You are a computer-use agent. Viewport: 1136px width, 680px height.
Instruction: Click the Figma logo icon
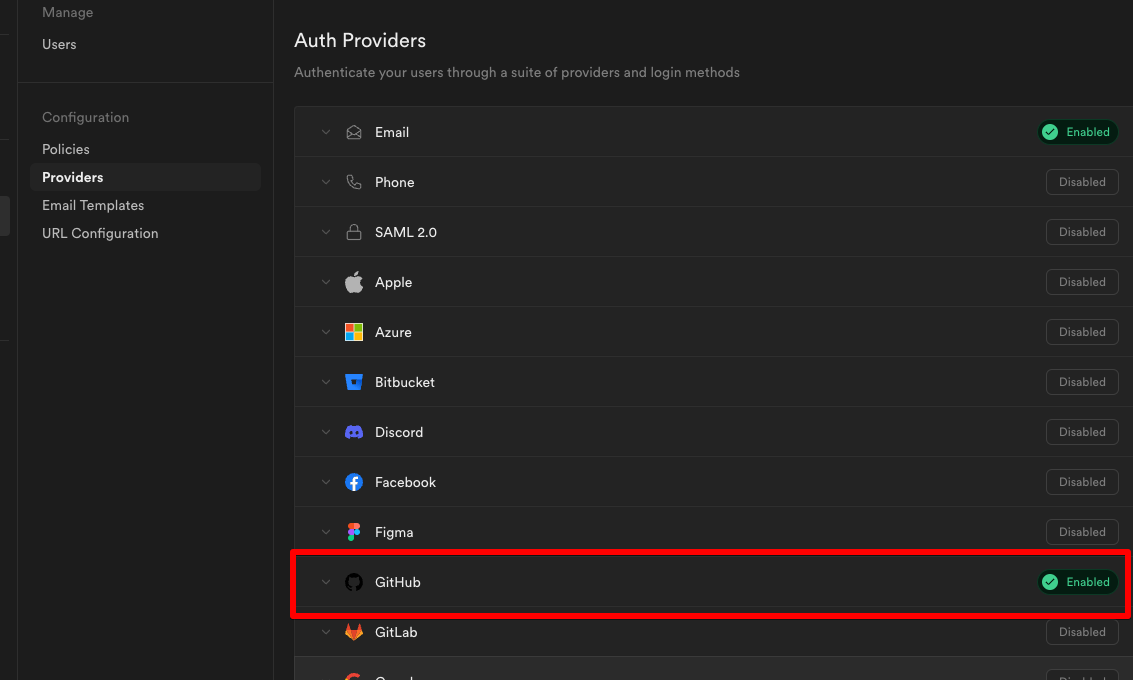pyautogui.click(x=354, y=532)
